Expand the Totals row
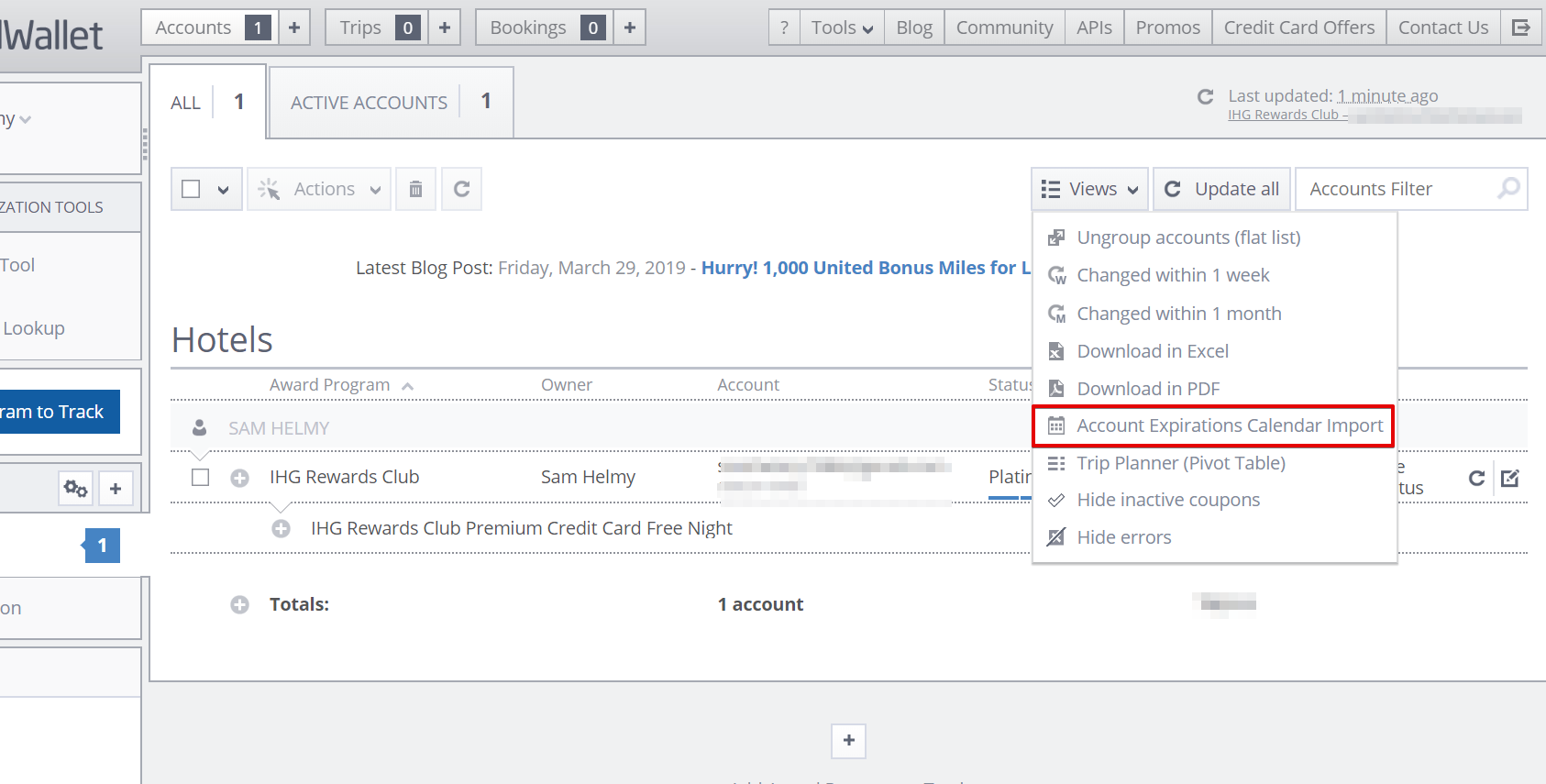Screen dimensions: 1546x784 [239, 604]
